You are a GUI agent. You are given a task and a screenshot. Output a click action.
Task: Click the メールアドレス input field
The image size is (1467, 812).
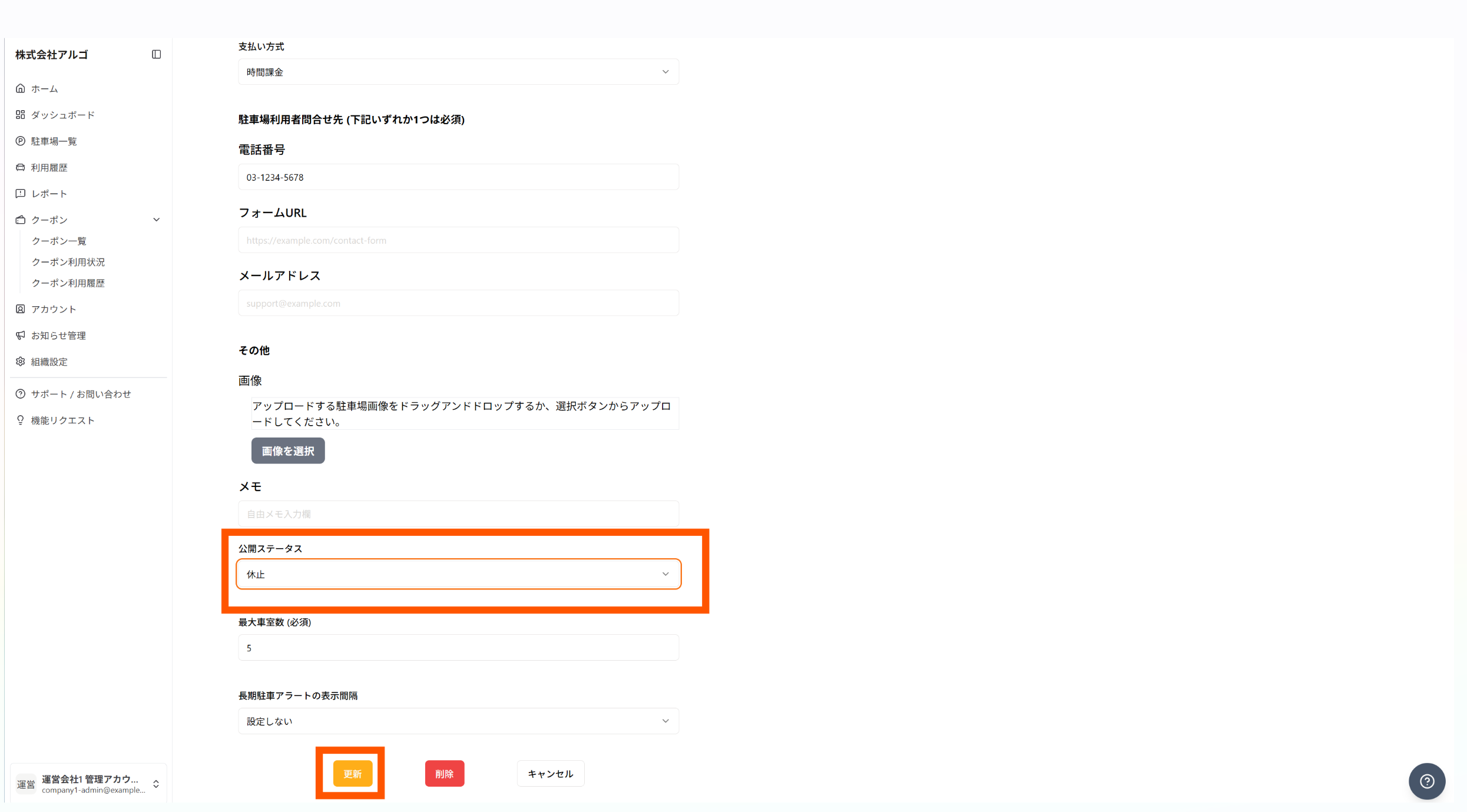tap(458, 303)
